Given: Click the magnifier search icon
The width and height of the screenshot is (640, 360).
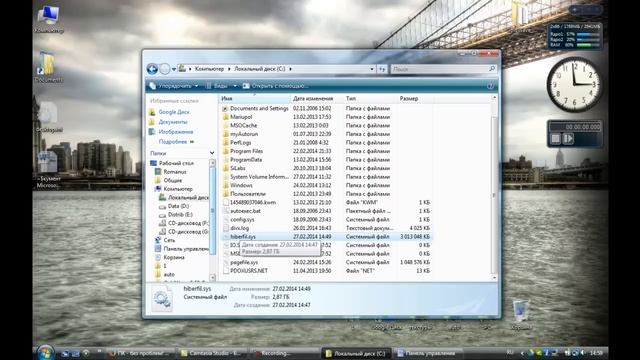Looking at the screenshot, I should point(492,69).
